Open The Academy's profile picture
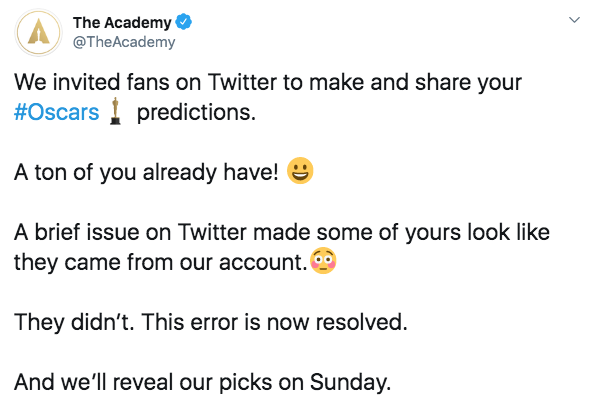 [39, 32]
